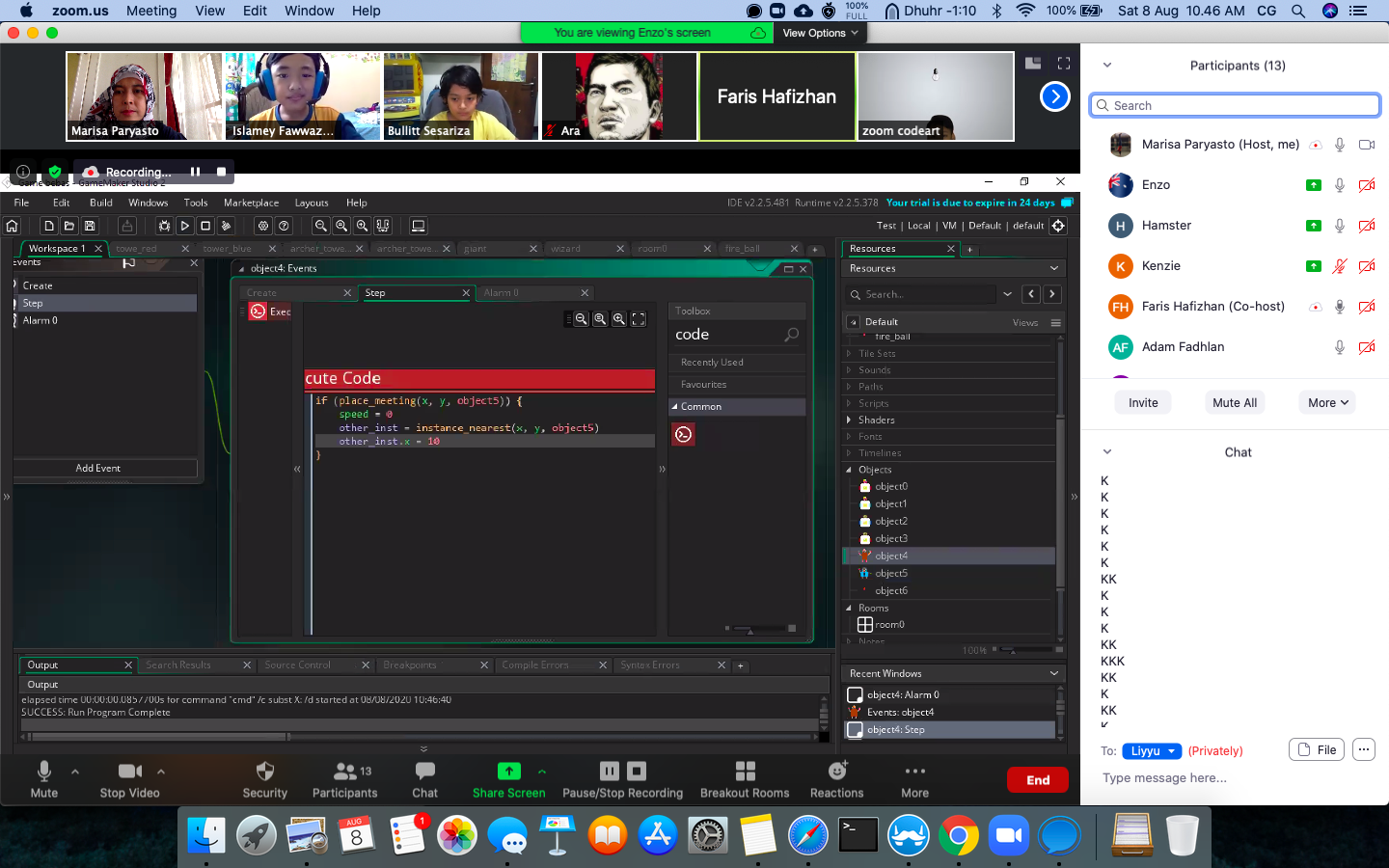Viewport: 1389px width, 868px height.
Task: Select object4 in Resources tree
Action: point(890,556)
